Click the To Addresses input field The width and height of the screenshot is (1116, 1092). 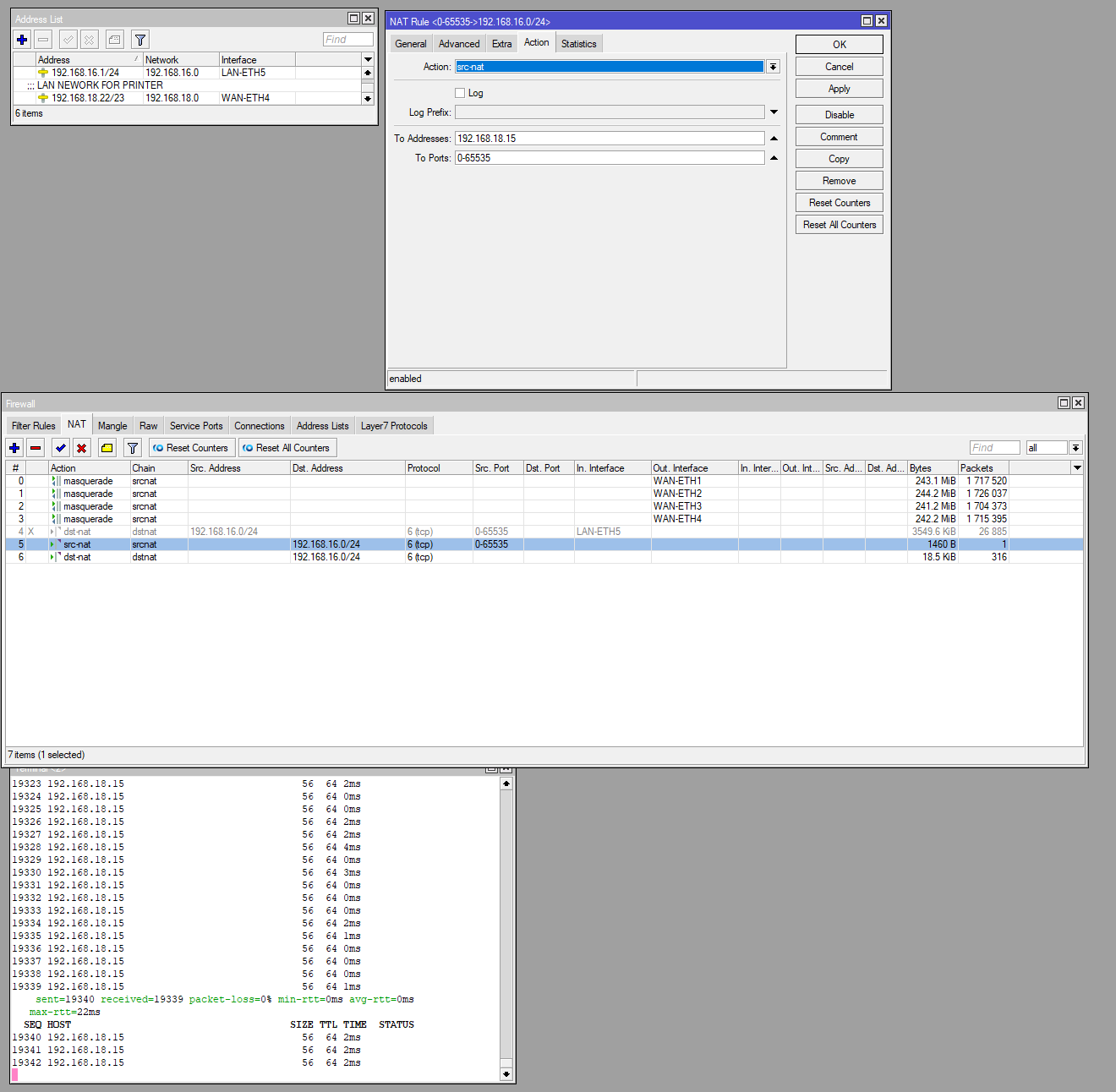pyautogui.click(x=610, y=139)
